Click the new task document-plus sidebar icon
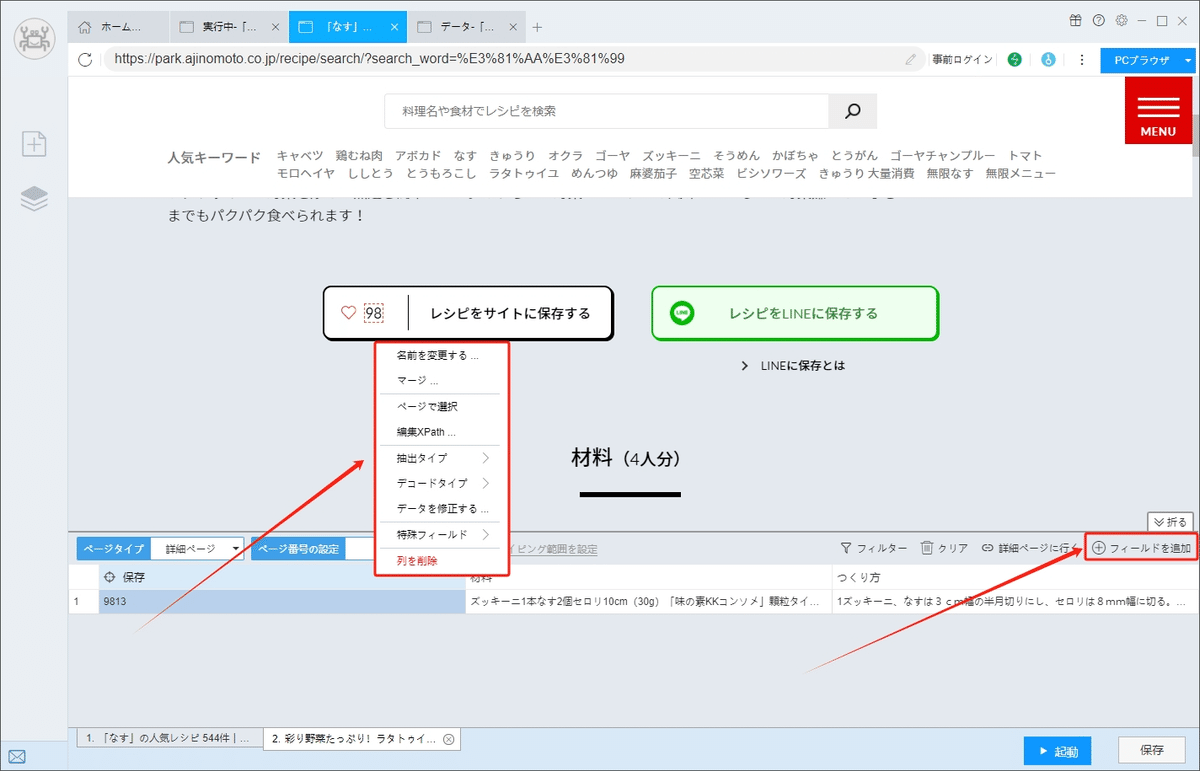This screenshot has width=1200, height=771. pos(34,144)
